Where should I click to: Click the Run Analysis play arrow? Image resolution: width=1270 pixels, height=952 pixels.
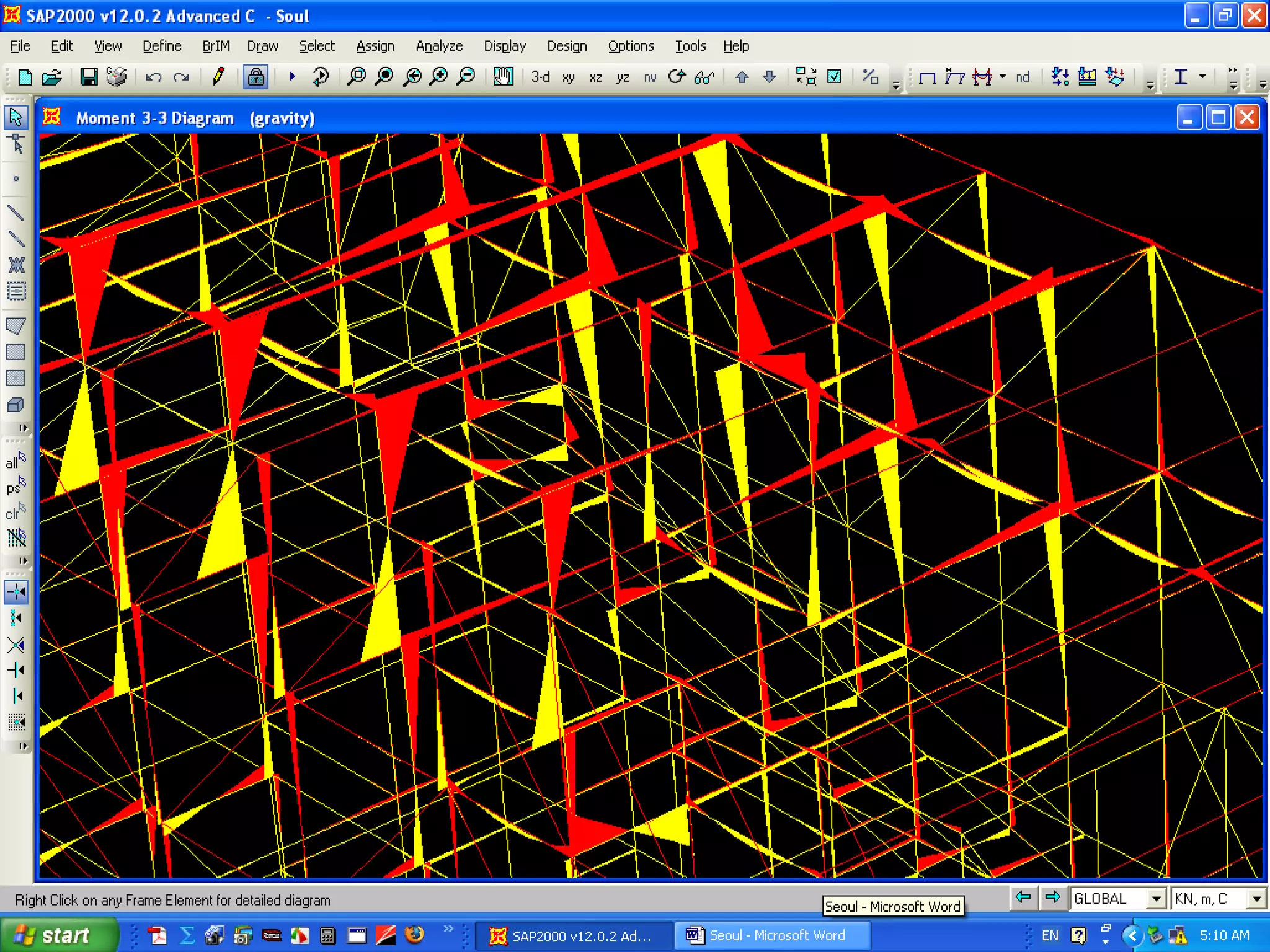tap(292, 77)
